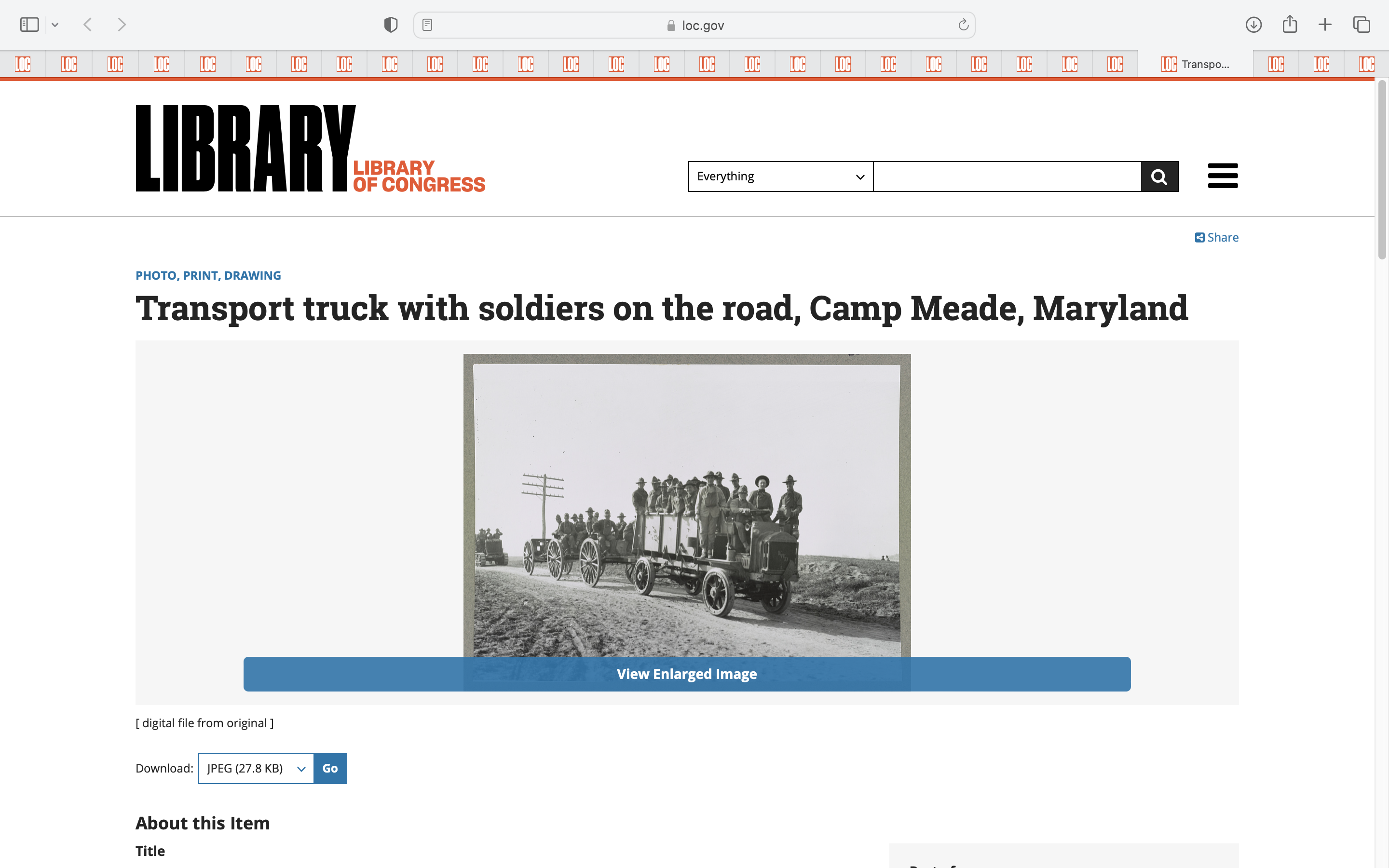The height and width of the screenshot is (868, 1389).
Task: Click the search magnifier button
Action: click(x=1159, y=176)
